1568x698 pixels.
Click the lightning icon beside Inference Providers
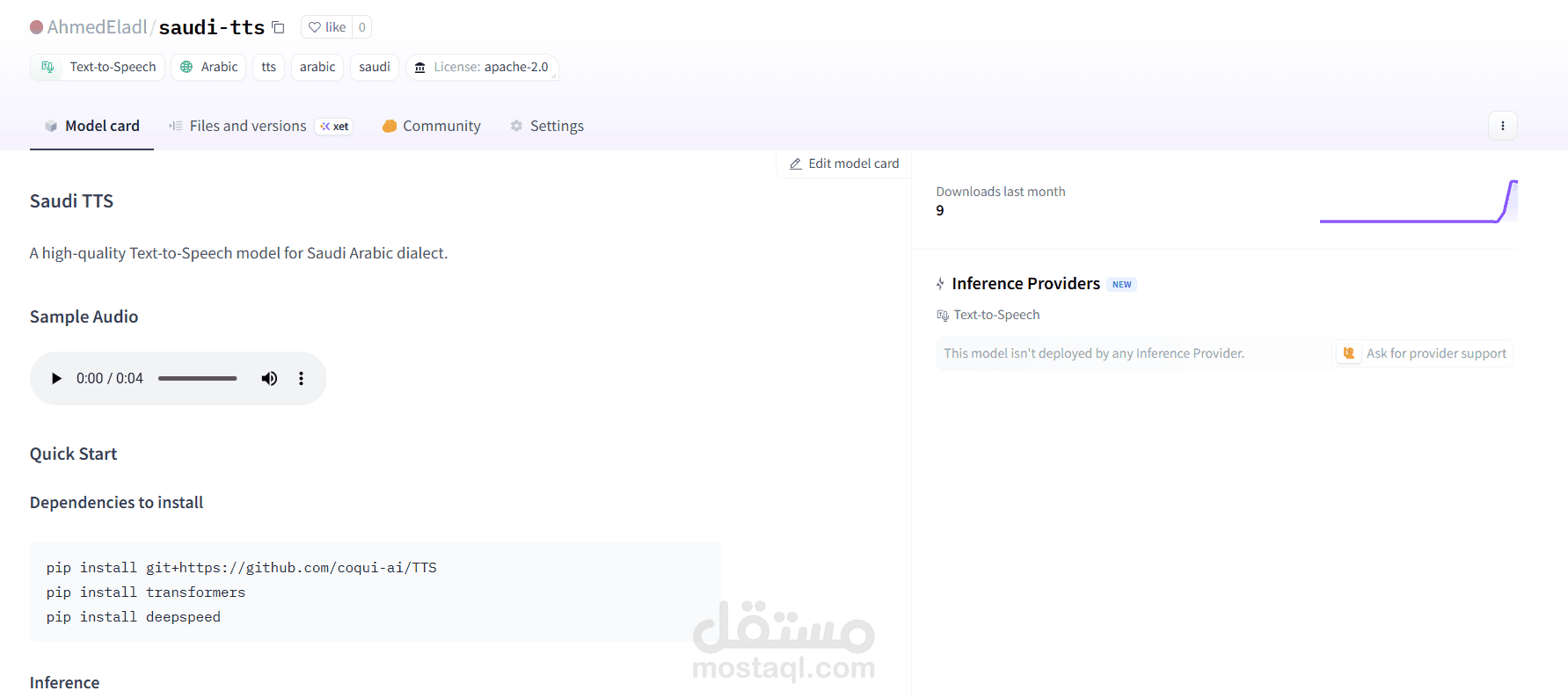(x=941, y=284)
